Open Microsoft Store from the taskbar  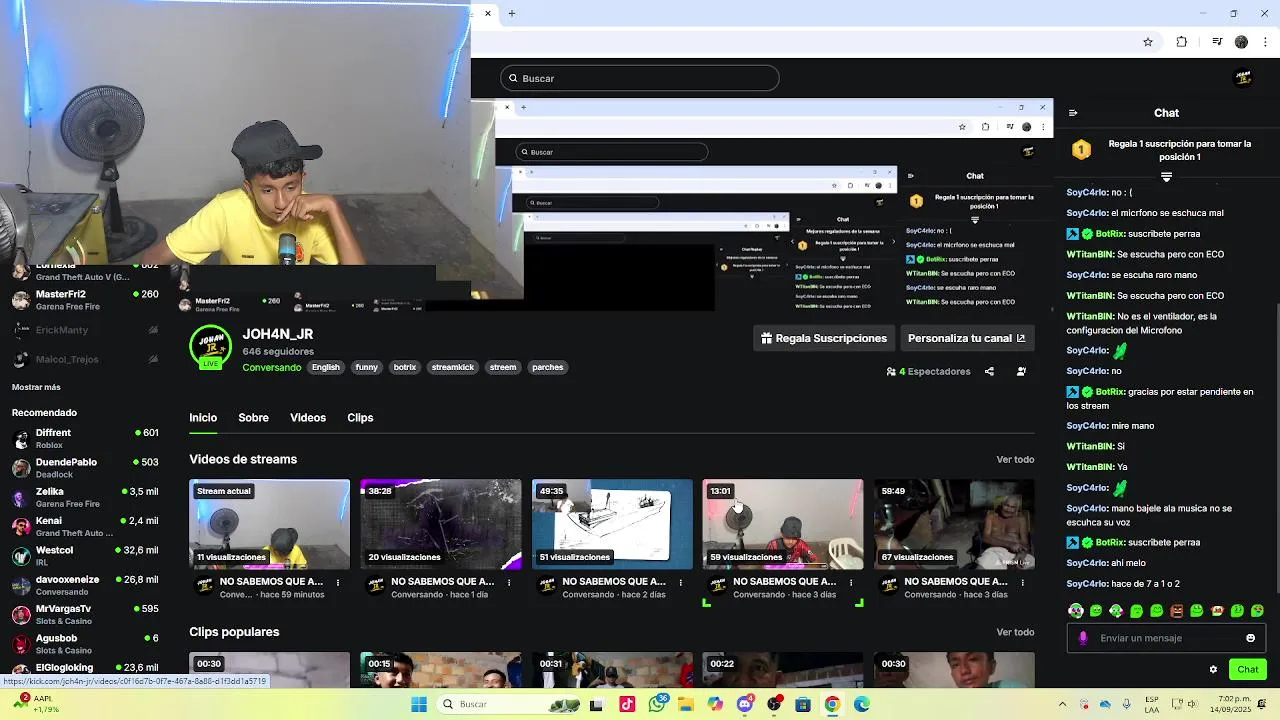[x=802, y=704]
